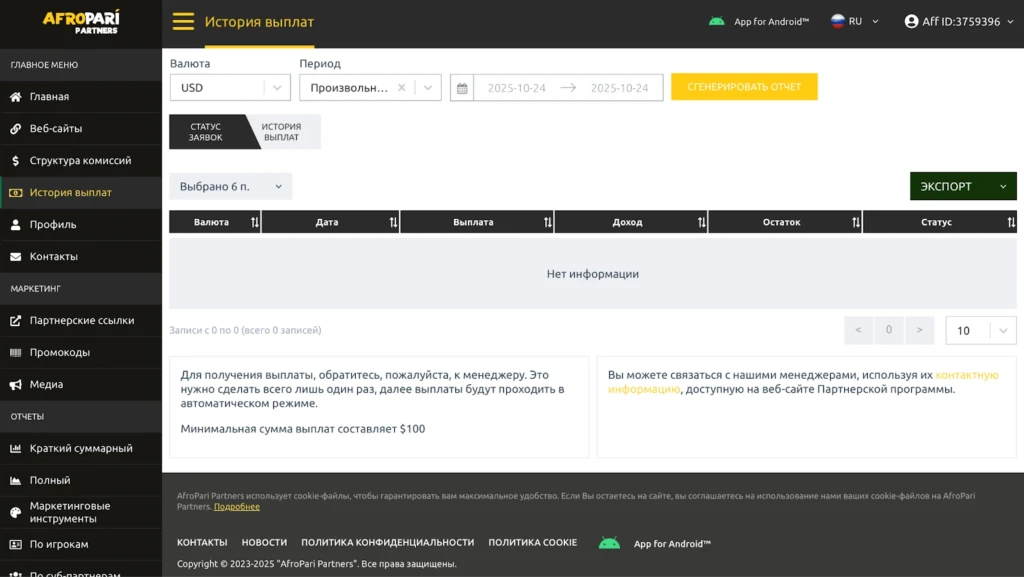Clear the Произвольн period selection
The image size is (1024, 577).
pos(402,87)
